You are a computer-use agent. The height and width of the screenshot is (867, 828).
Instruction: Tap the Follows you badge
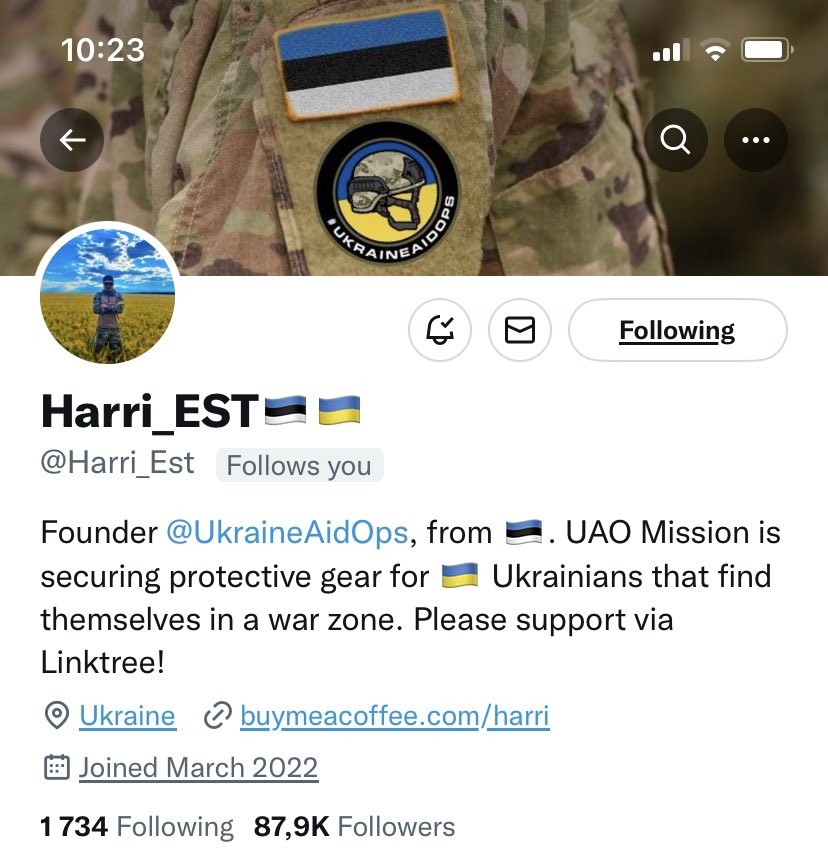click(x=299, y=465)
